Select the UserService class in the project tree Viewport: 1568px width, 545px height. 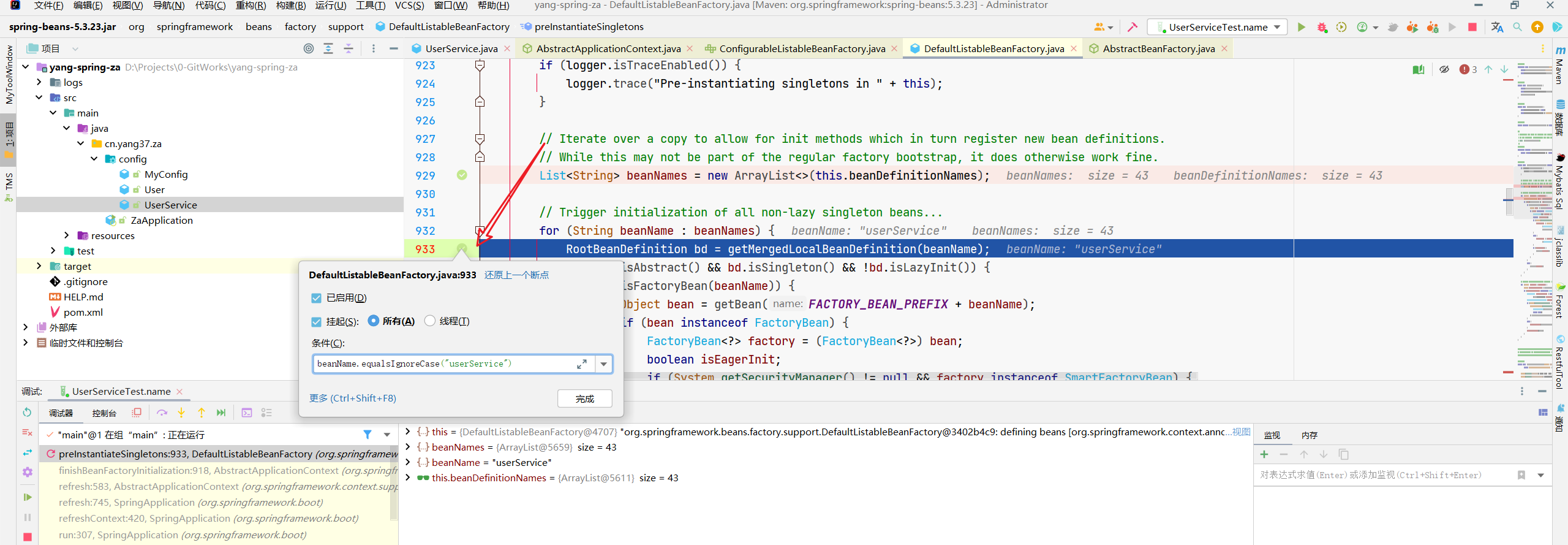pos(170,205)
